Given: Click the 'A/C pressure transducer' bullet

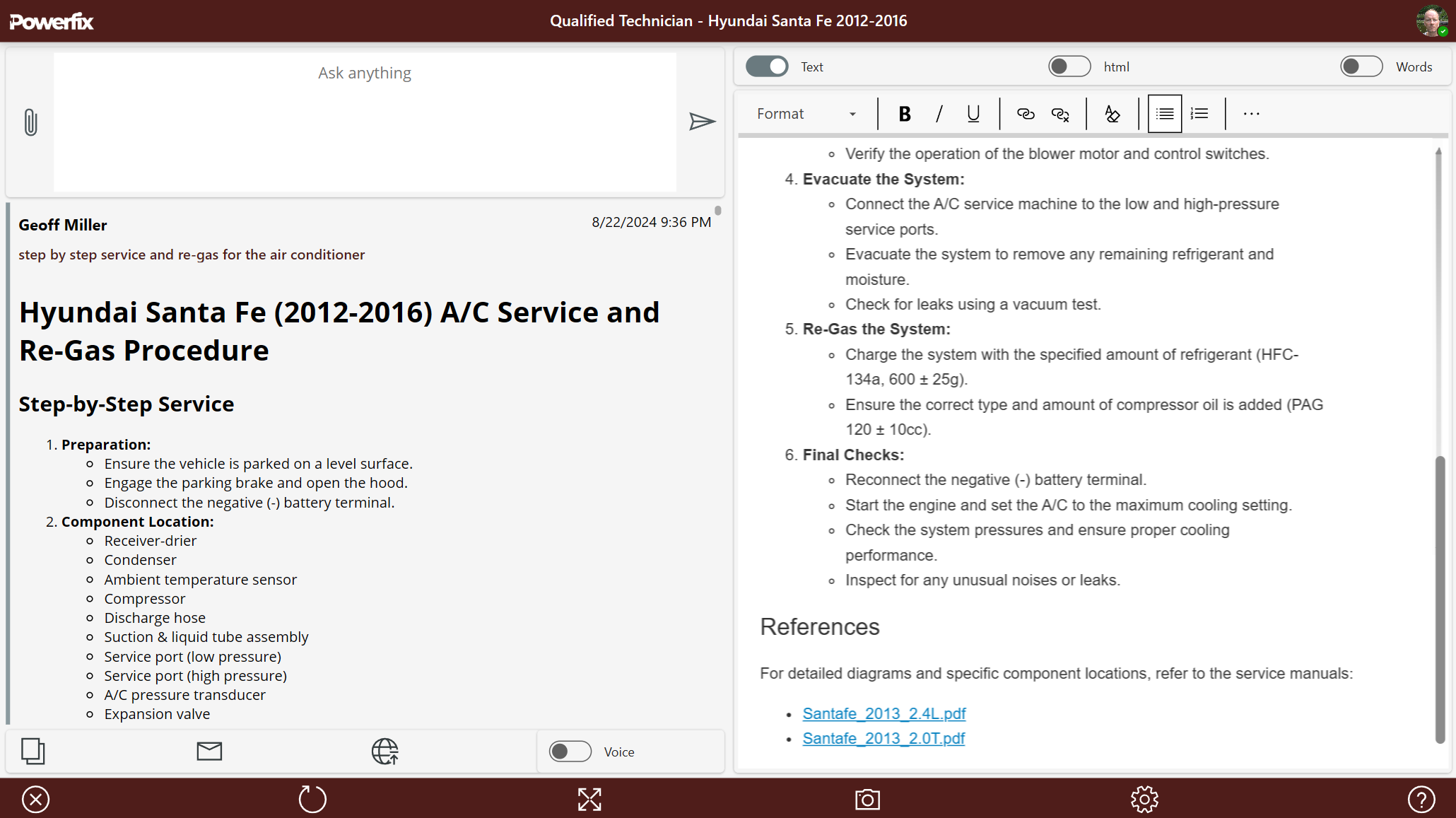Looking at the screenshot, I should click(185, 695).
